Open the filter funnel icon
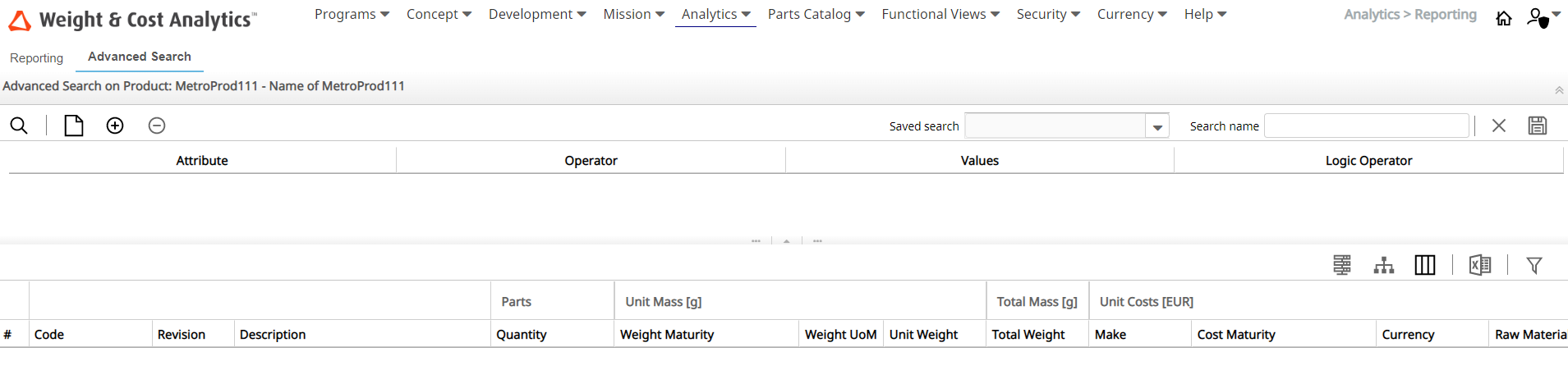The image size is (1568, 370). [1534, 265]
